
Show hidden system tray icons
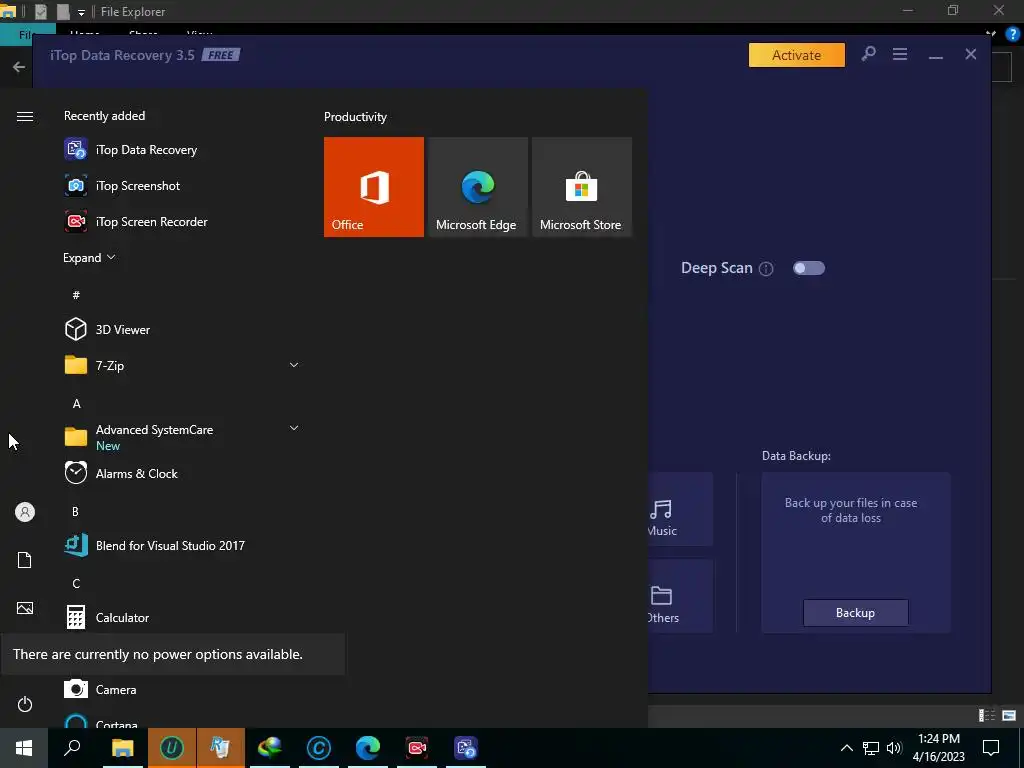pos(846,748)
